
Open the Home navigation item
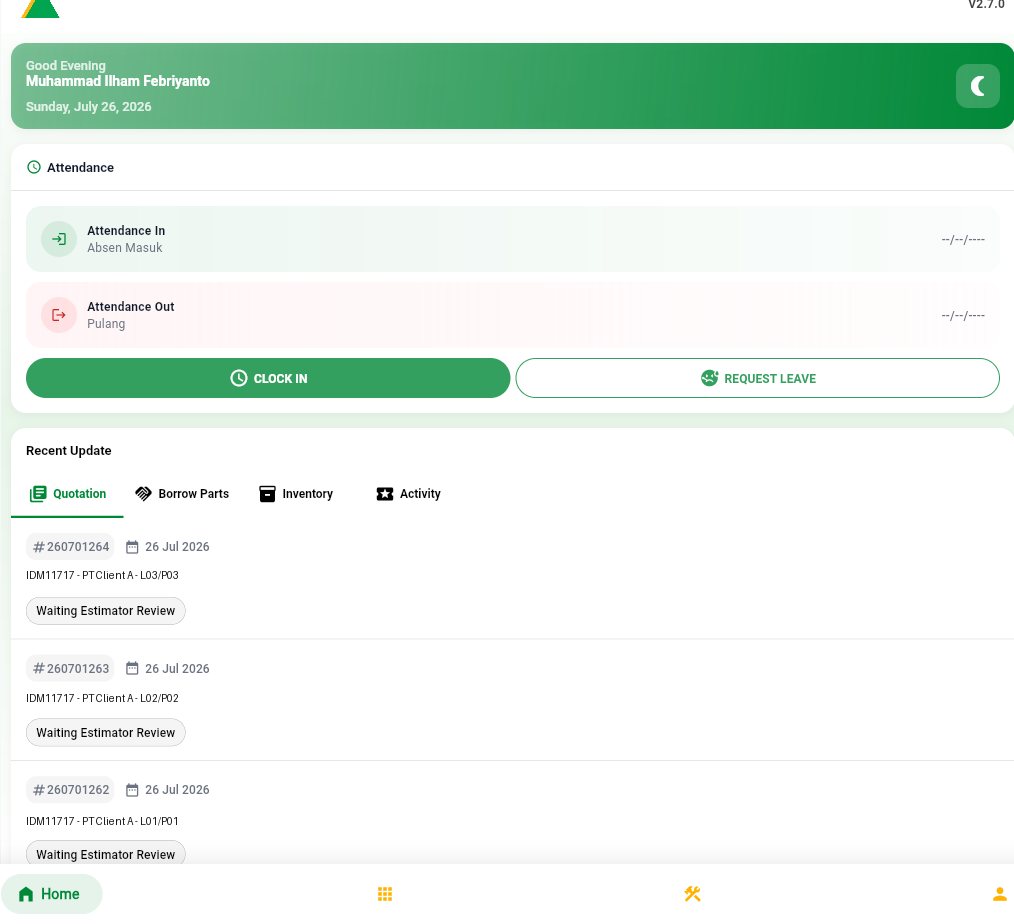pyautogui.click(x=51, y=894)
